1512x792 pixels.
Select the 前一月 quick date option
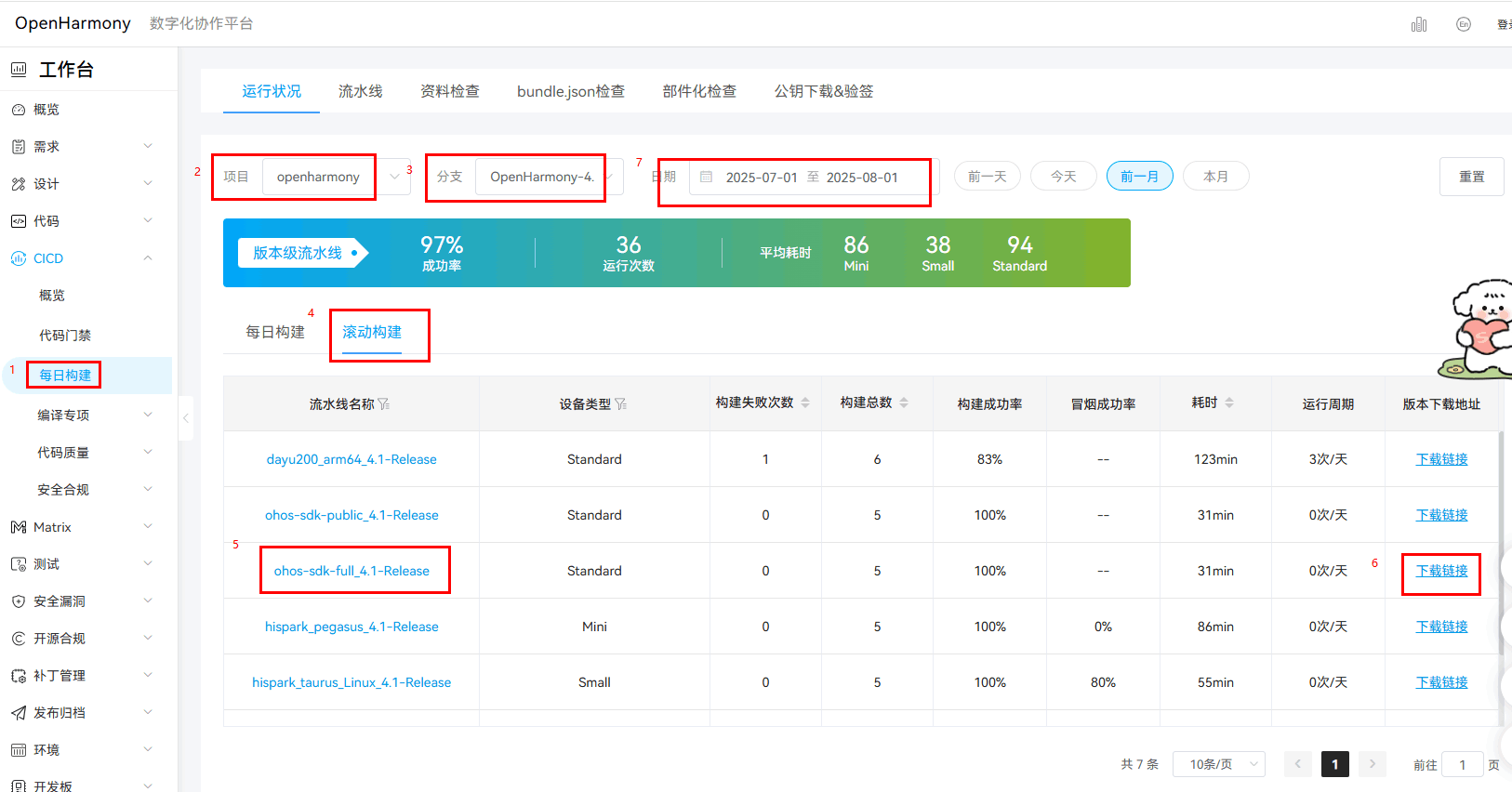[x=1140, y=177]
